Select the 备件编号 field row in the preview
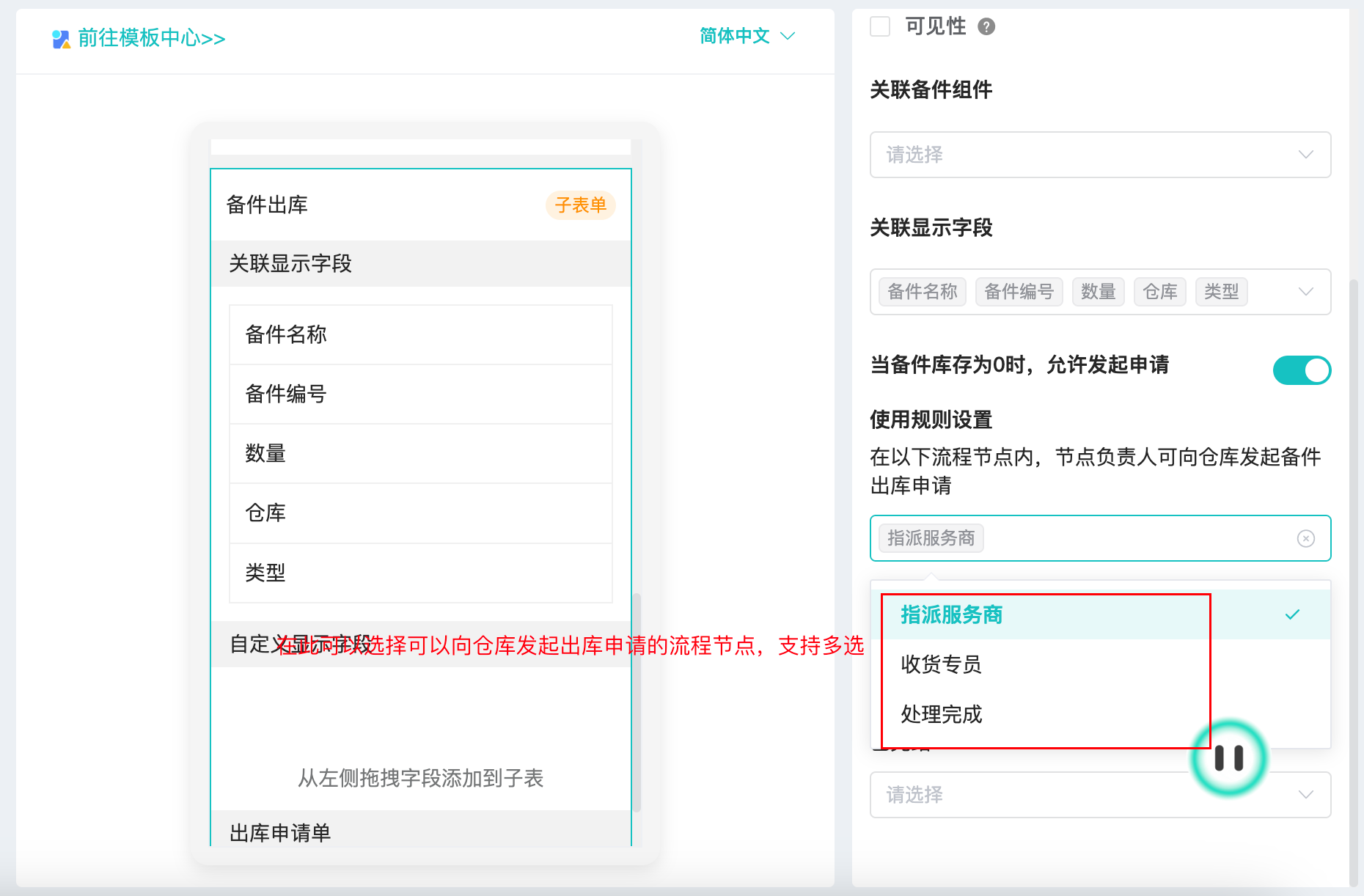This screenshot has height=896, width=1364. (x=420, y=394)
